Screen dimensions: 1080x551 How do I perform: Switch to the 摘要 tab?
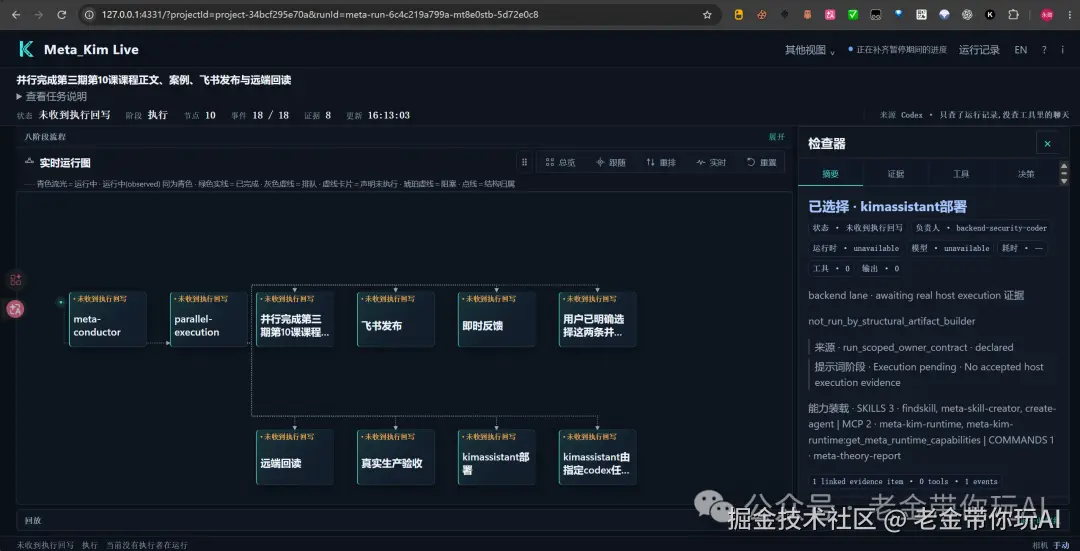point(831,174)
